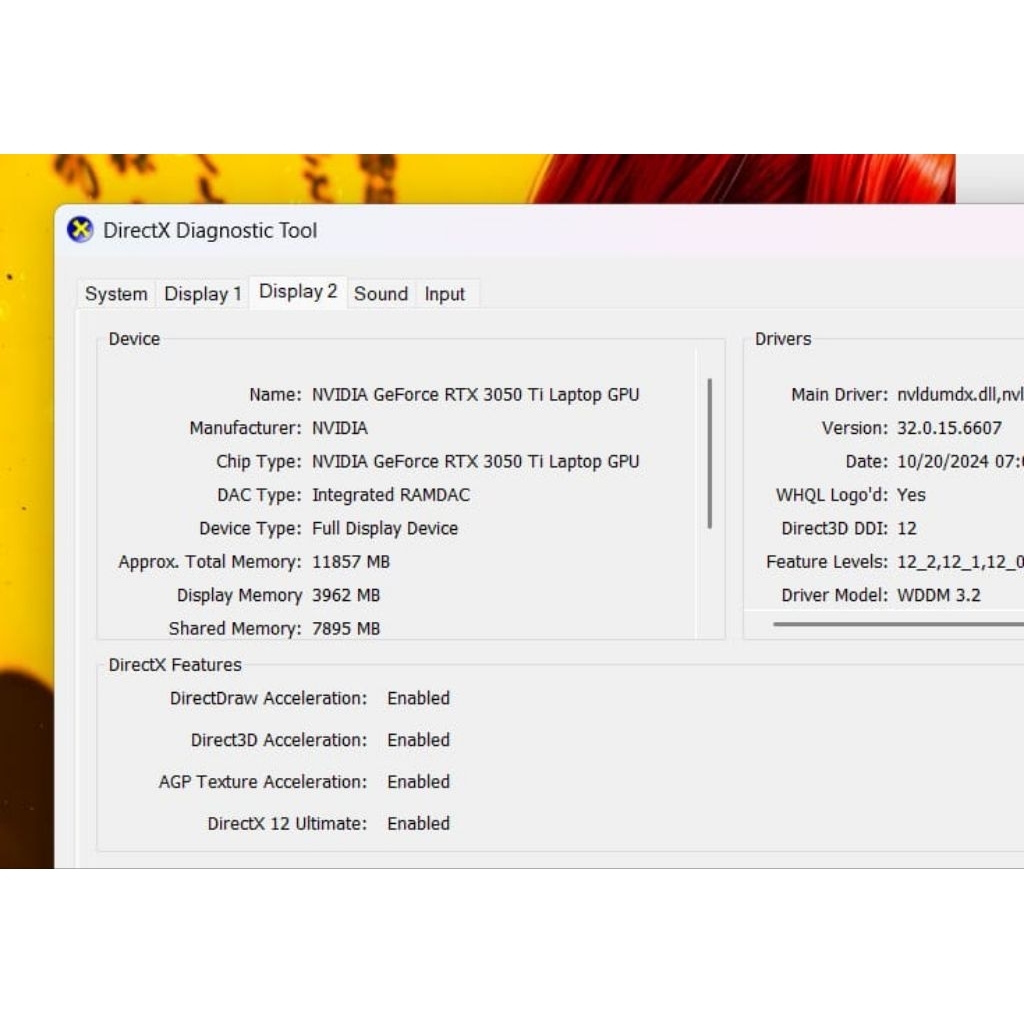The width and height of the screenshot is (1024, 1024).
Task: Click the Feature Levels value "12_2,12_1"
Action: (938, 562)
